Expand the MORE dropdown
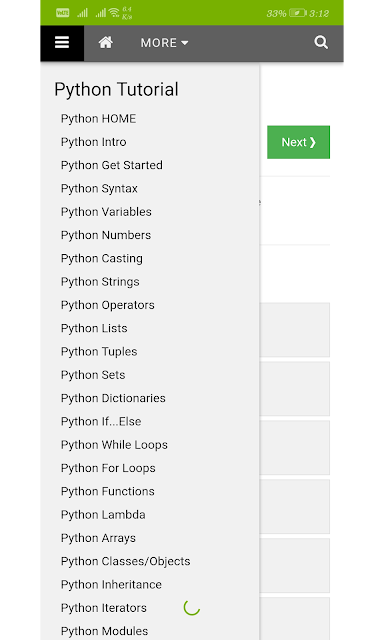The image size is (384, 640). 164,43
